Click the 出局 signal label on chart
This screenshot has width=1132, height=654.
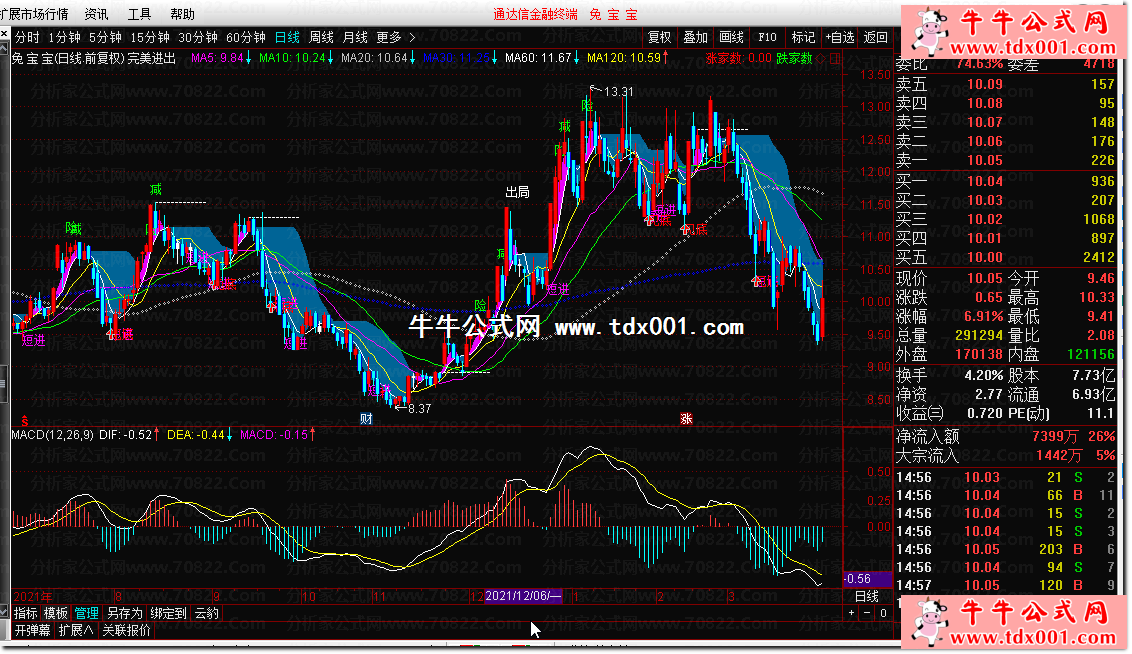tap(517, 192)
